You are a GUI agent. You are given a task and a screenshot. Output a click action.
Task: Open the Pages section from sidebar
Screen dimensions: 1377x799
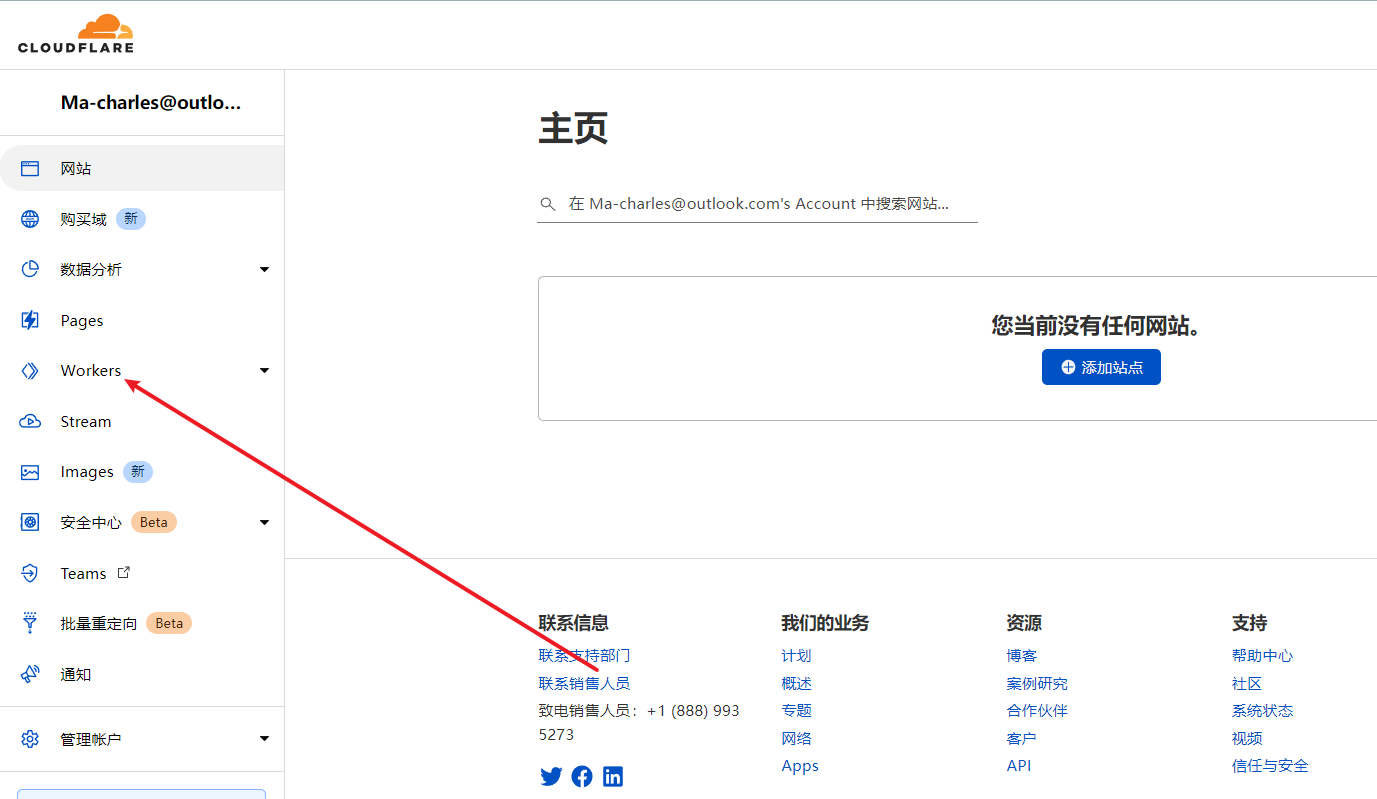click(x=30, y=319)
